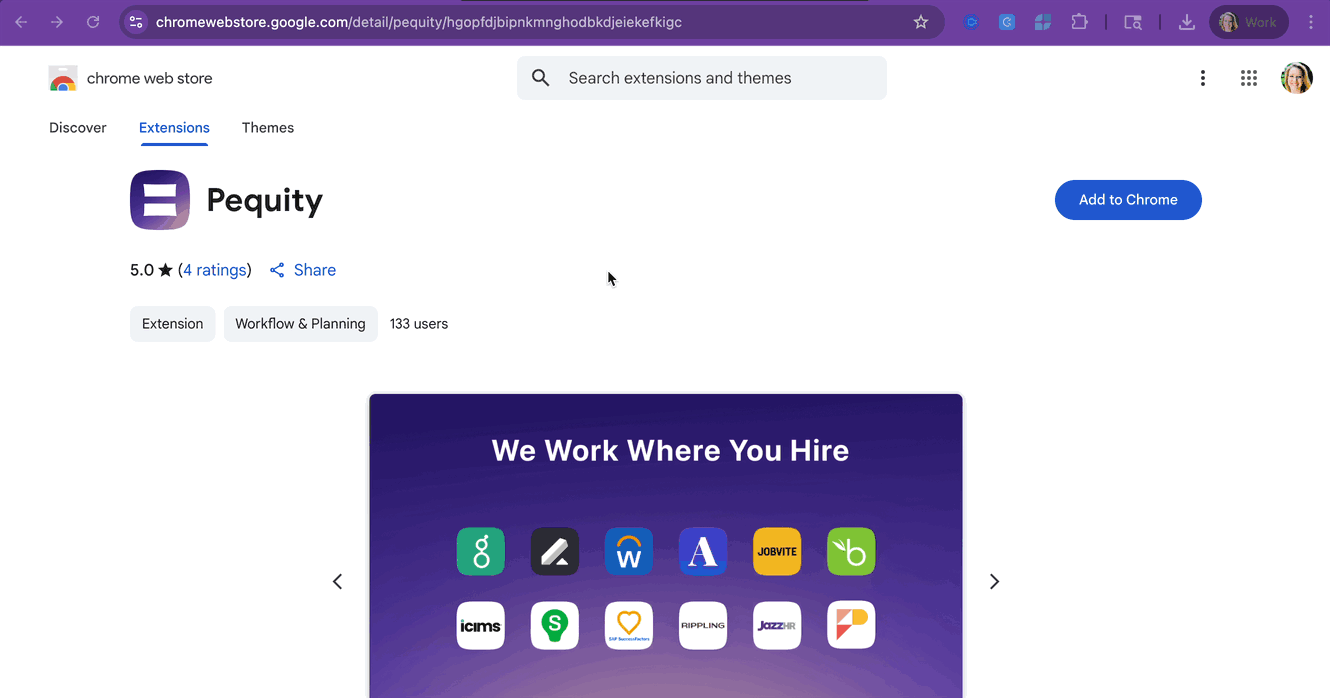Open the web store three-dot options menu
The height and width of the screenshot is (698, 1330).
pos(1203,78)
